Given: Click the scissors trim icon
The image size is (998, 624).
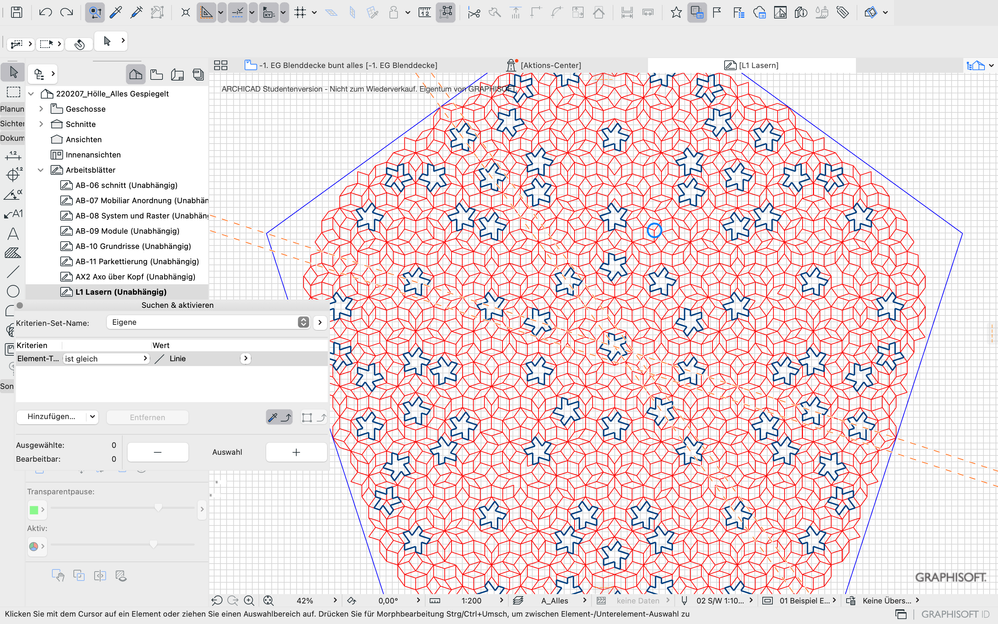Looking at the screenshot, I should tap(474, 12).
